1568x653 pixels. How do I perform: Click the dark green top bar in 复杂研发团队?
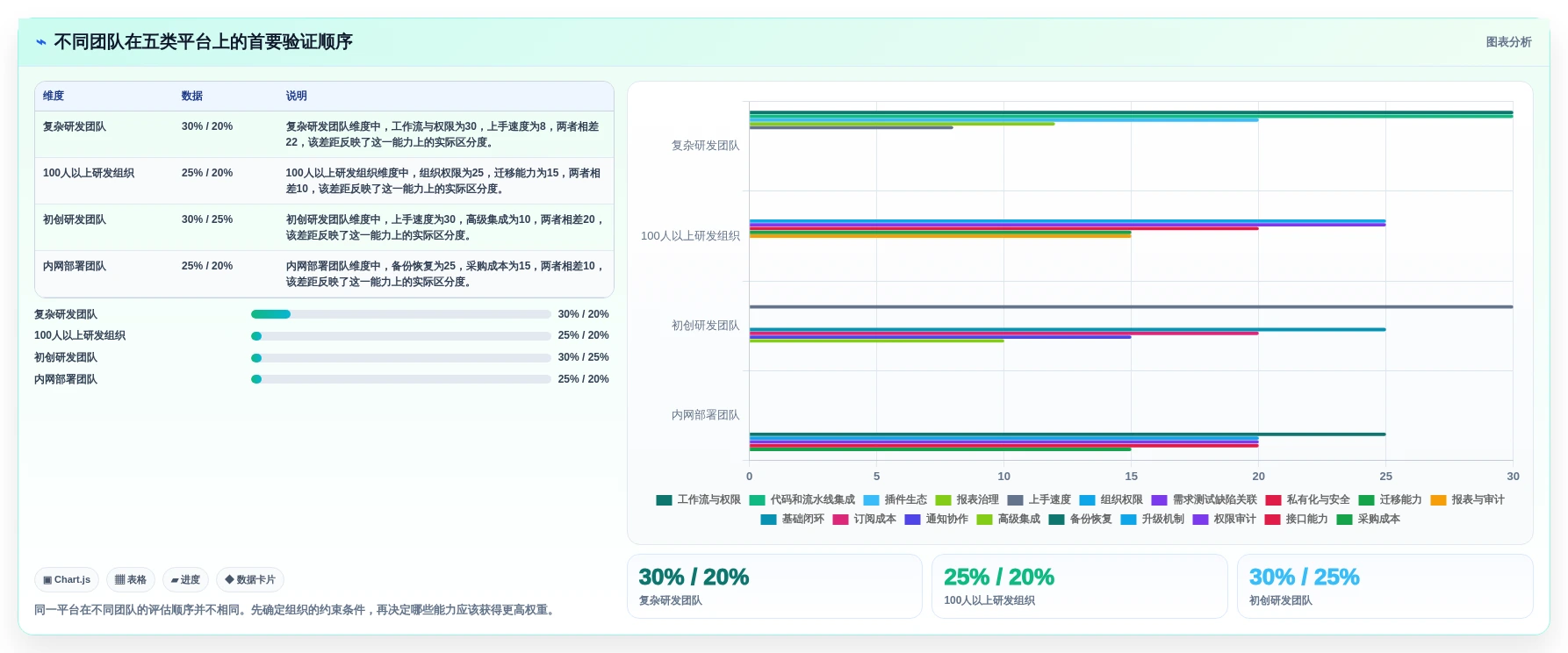point(1131,112)
